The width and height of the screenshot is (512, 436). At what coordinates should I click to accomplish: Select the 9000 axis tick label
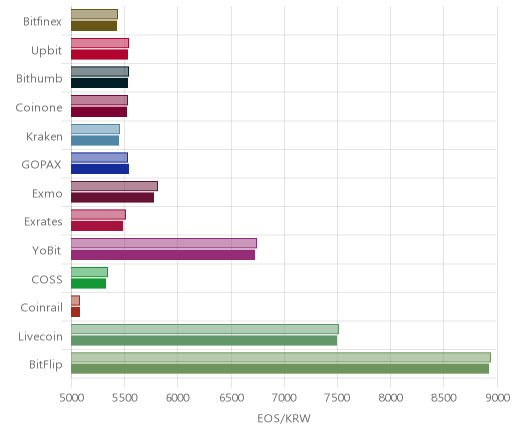pyautogui.click(x=497, y=398)
